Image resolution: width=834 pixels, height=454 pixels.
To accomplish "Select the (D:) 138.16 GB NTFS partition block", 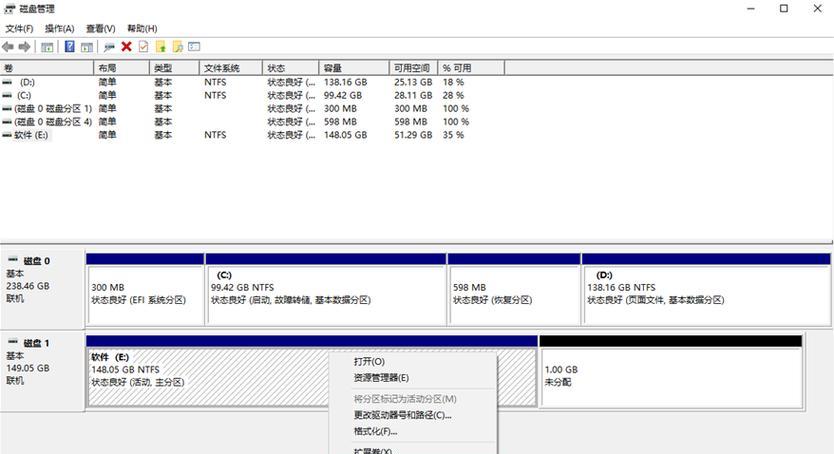I will (x=706, y=289).
